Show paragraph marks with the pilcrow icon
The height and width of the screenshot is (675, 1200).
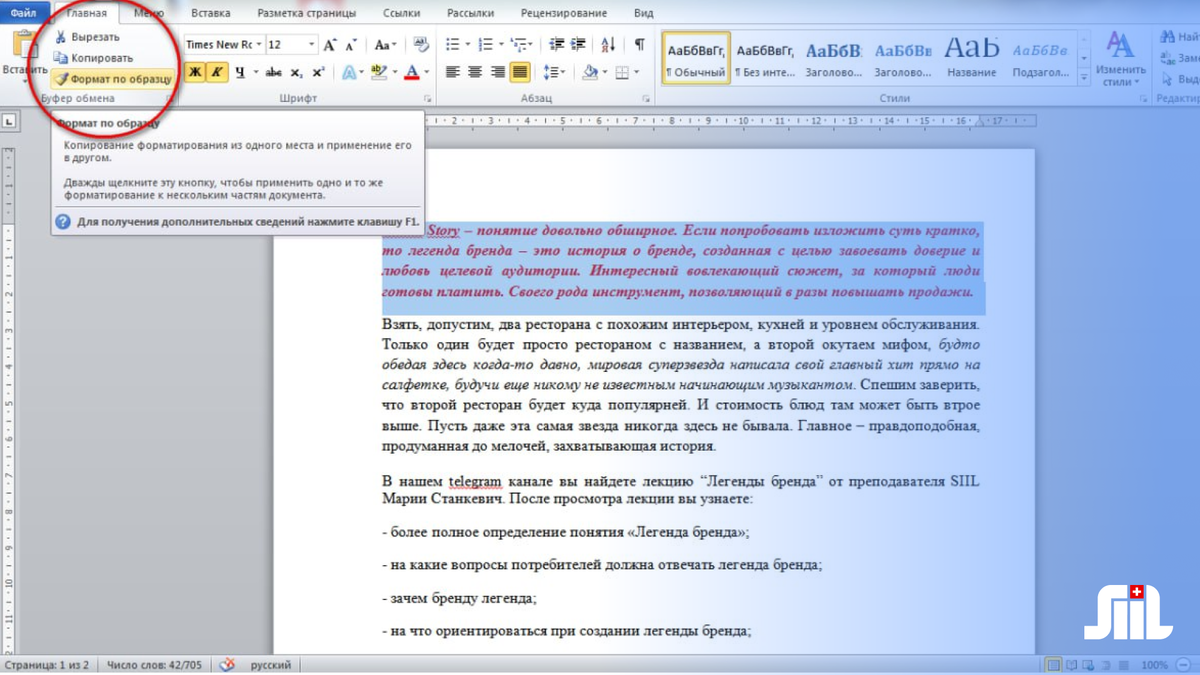point(639,45)
